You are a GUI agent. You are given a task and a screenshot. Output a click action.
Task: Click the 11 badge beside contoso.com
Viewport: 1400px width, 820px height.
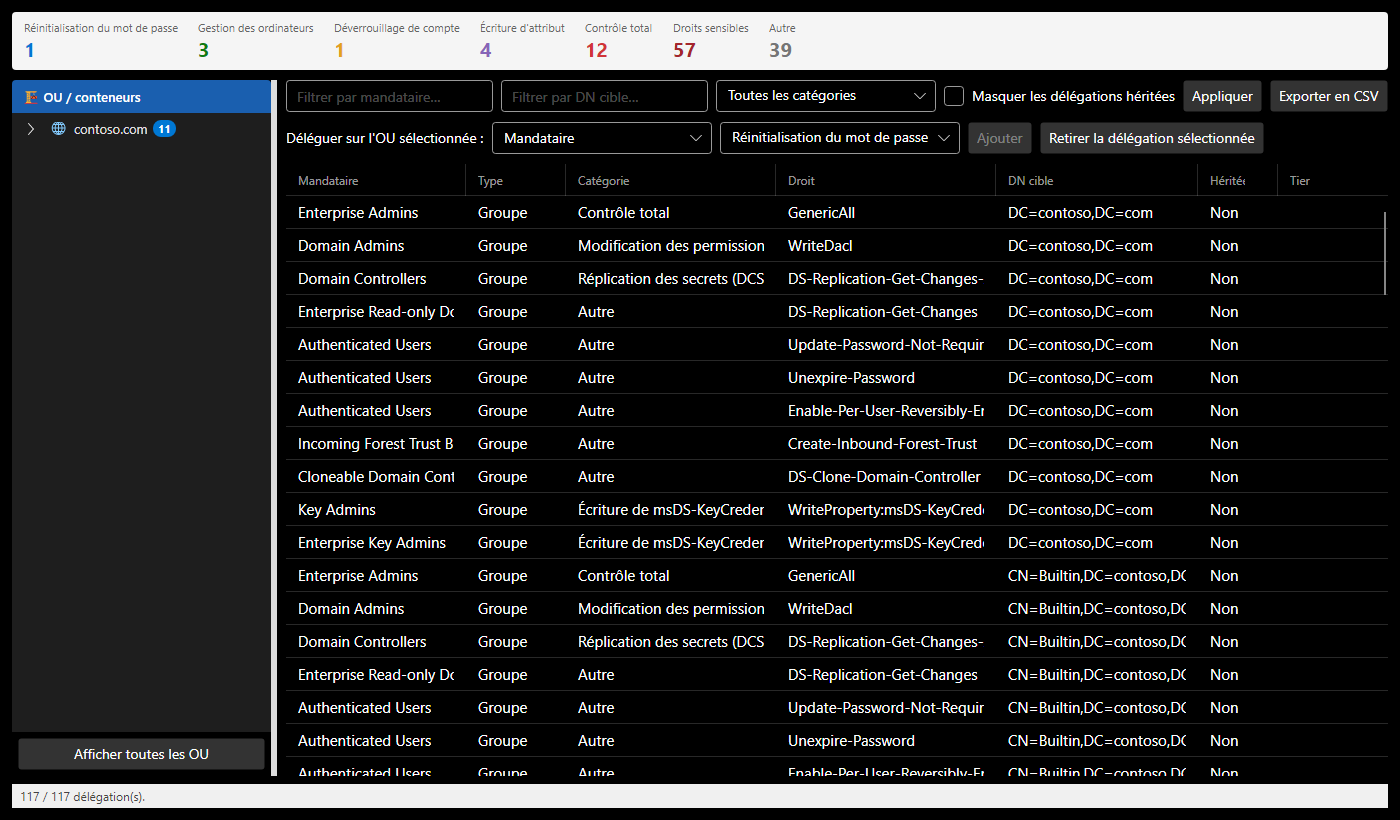point(164,129)
